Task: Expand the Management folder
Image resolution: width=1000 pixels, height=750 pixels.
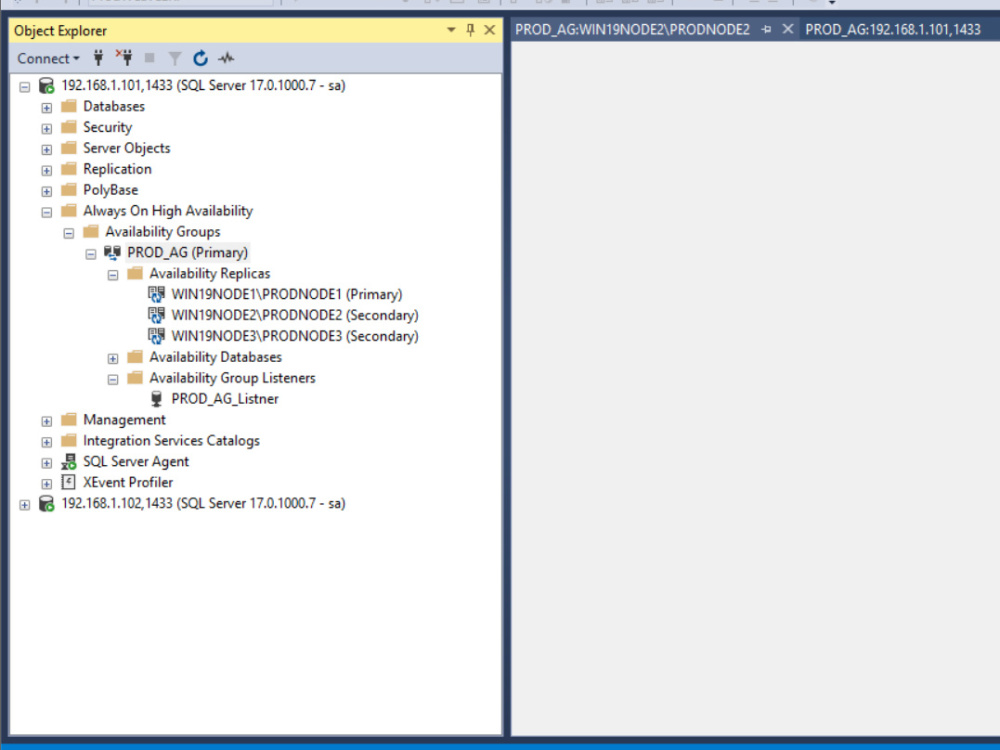Action: click(47, 422)
